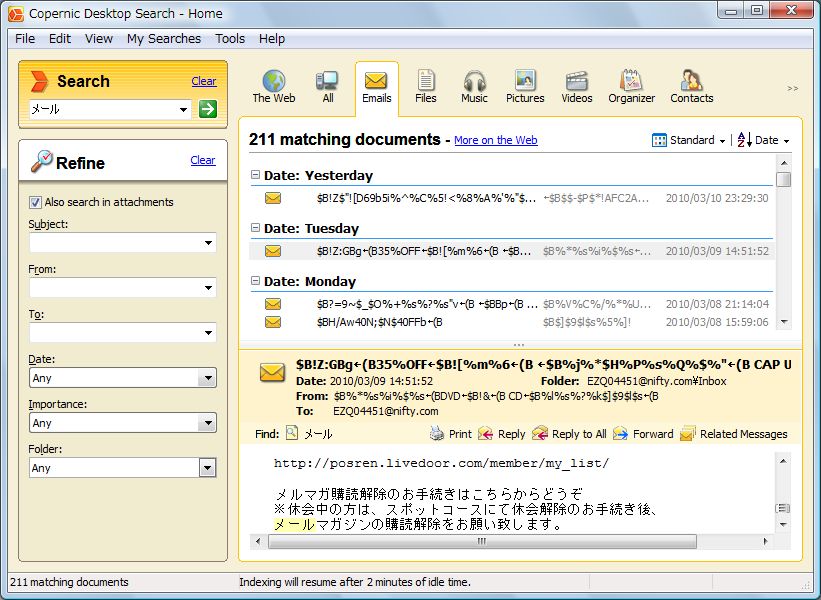The height and width of the screenshot is (600, 821).
Task: Open the Help menu
Action: [x=272, y=39]
